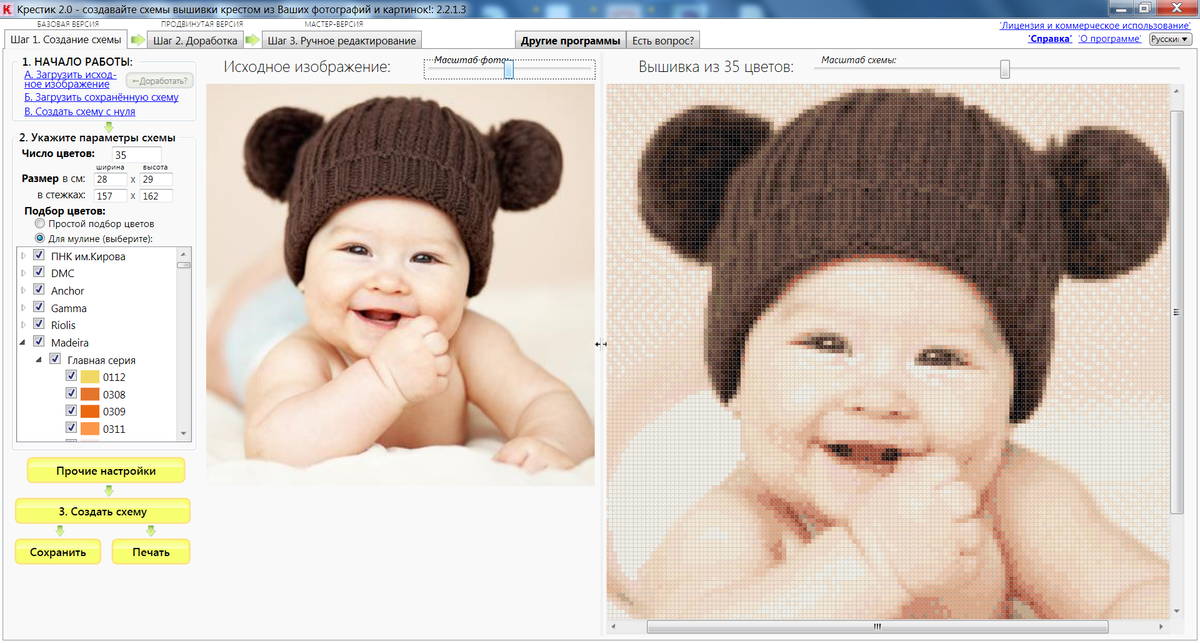Click the pattern vertical scrollbar thumb
This screenshot has width=1200, height=643.
click(1177, 313)
